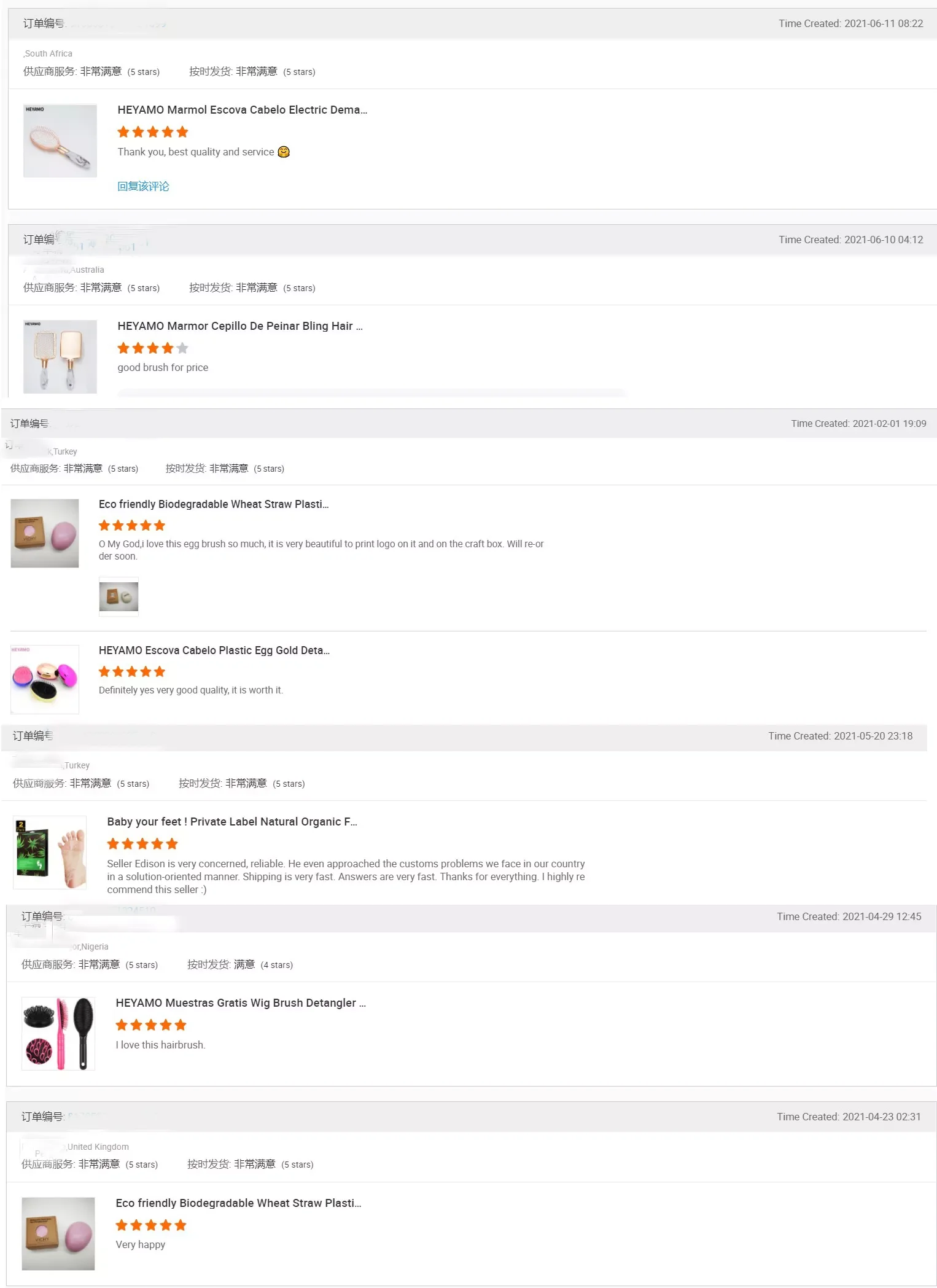The height and width of the screenshot is (1288, 937).
Task: Open the HEYAMO Escova Cabelo Plastic Egg Gold title
Action: tap(214, 650)
